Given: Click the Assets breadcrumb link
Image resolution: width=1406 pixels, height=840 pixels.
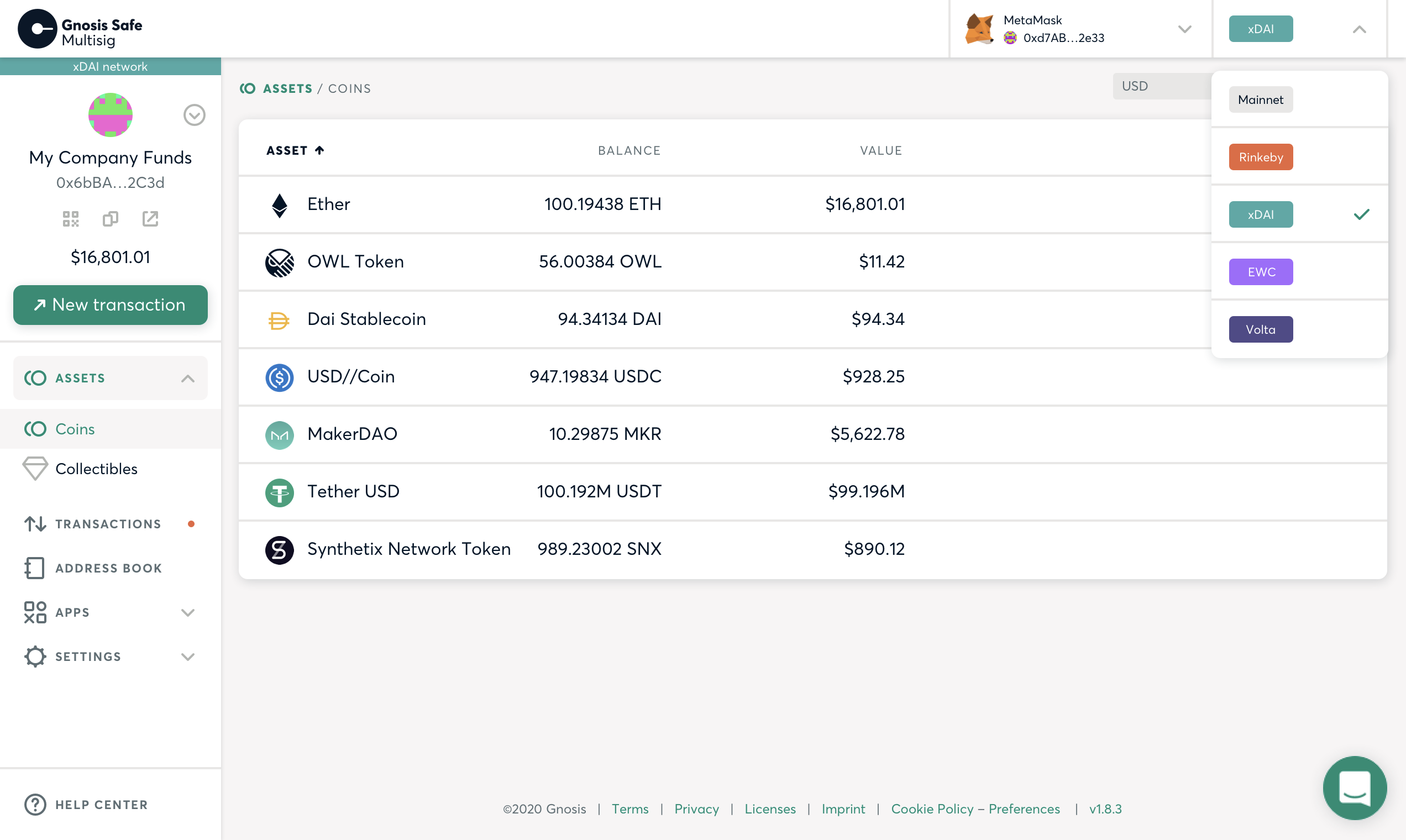Looking at the screenshot, I should [x=287, y=88].
